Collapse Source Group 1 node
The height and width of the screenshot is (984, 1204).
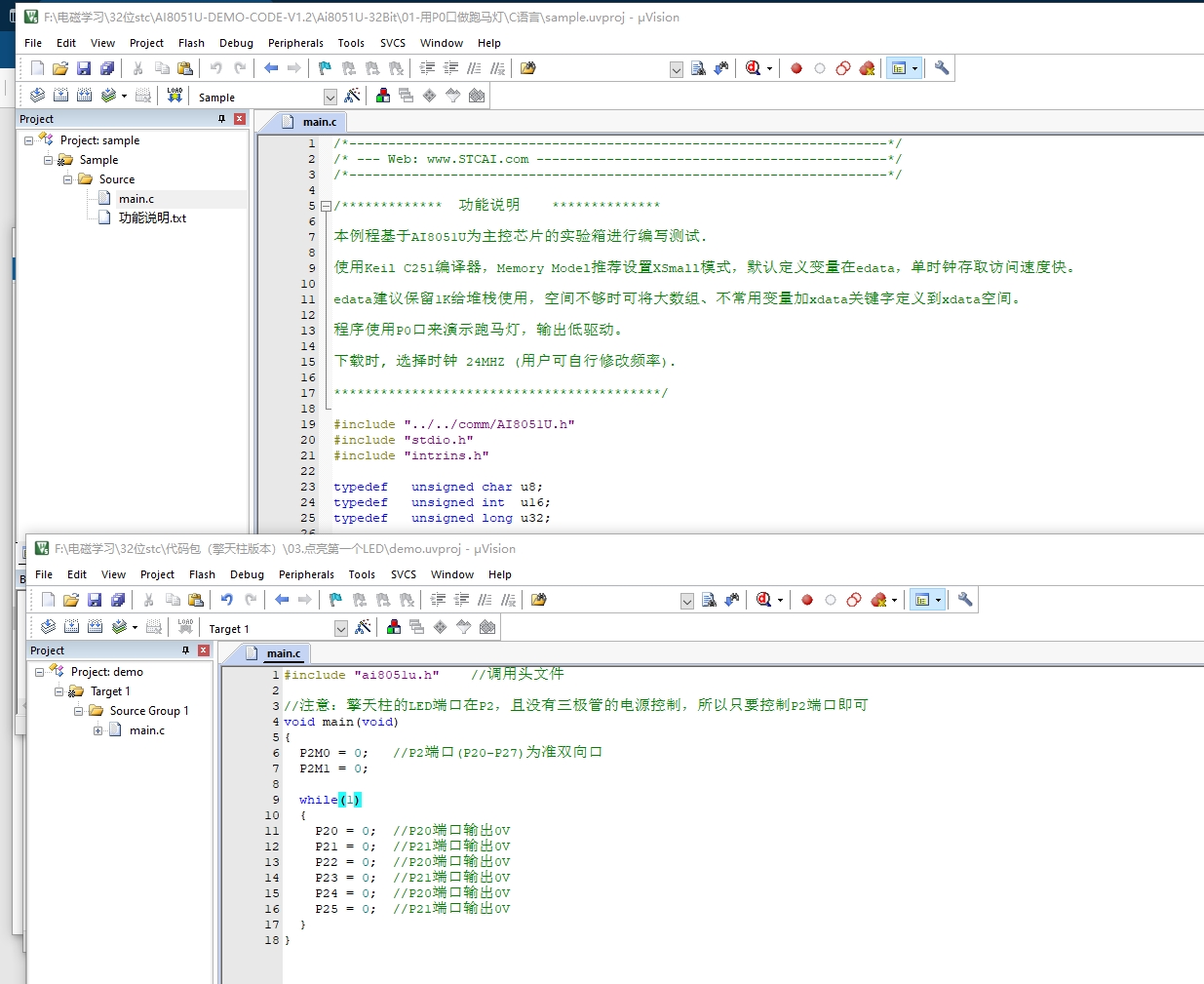pyautogui.click(x=79, y=711)
